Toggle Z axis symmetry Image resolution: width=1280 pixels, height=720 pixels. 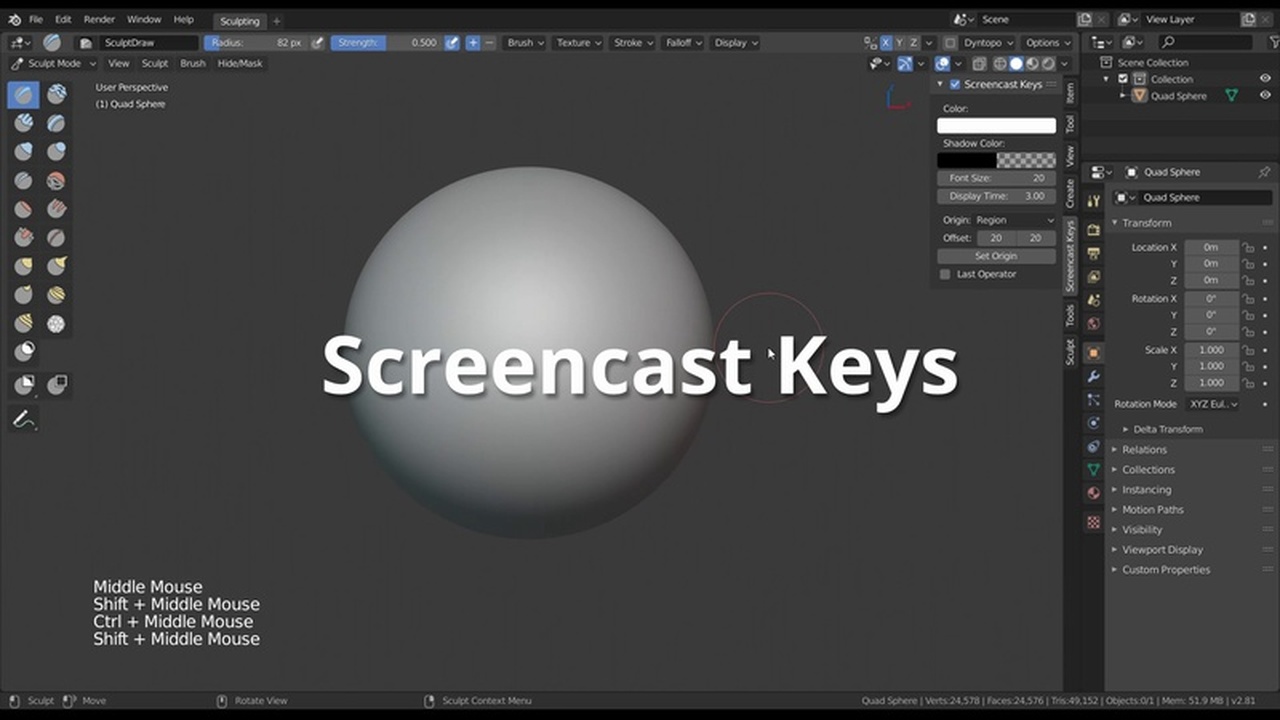(x=913, y=43)
